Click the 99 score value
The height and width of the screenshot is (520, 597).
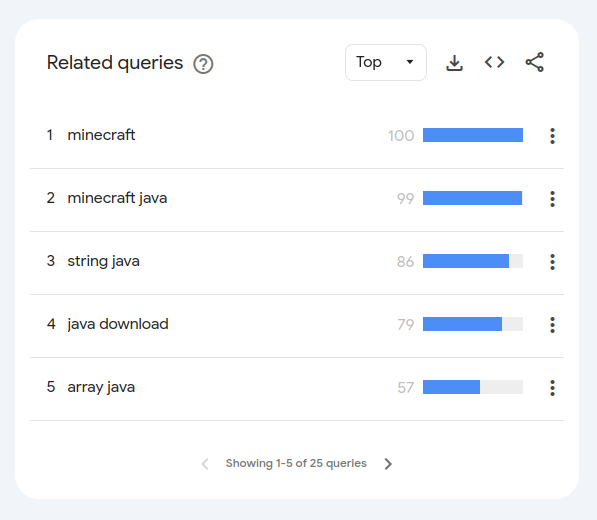point(405,198)
